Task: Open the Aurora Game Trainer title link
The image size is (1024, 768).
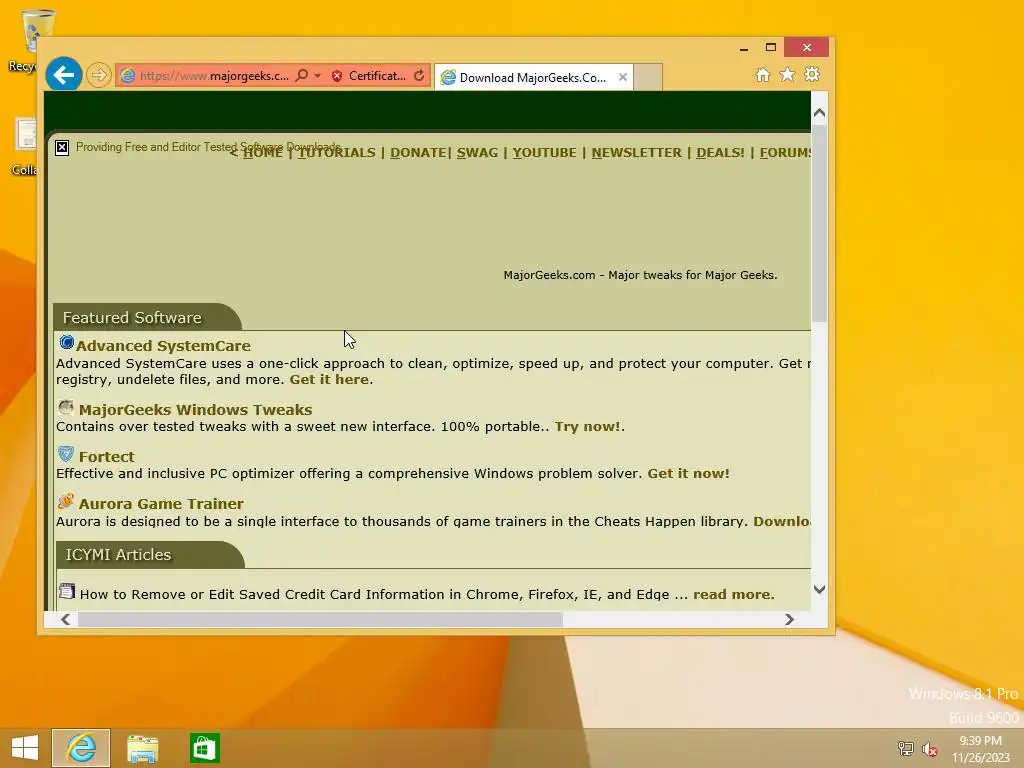Action: pos(161,504)
